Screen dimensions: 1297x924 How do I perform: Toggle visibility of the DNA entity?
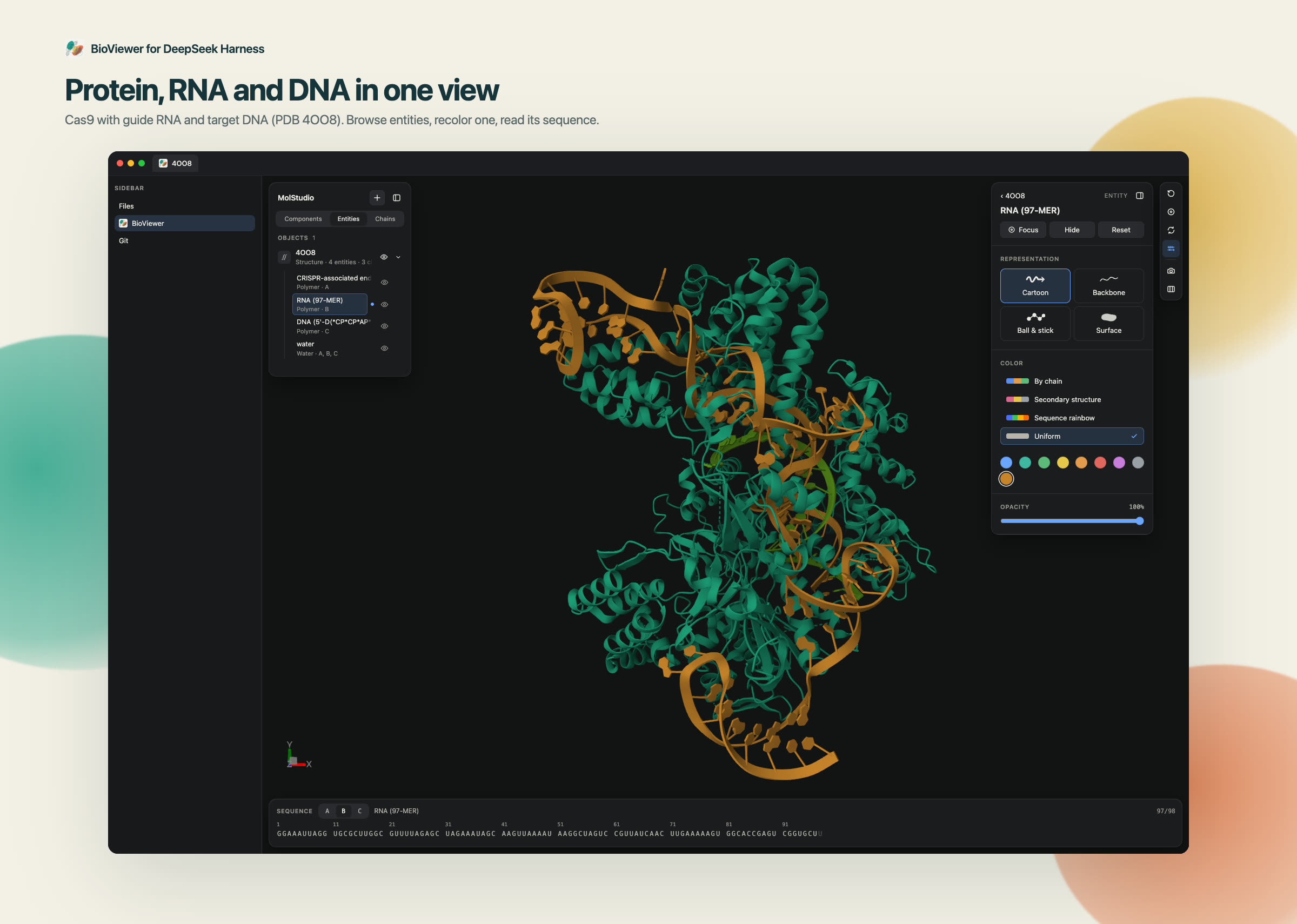[x=385, y=326]
